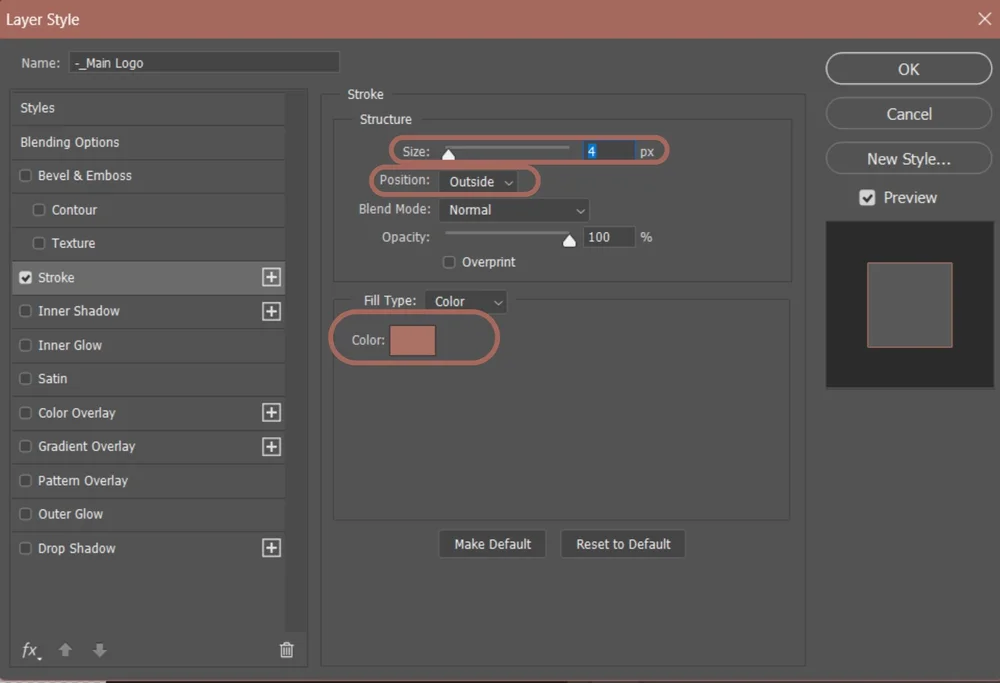Disable the Preview checkbox
This screenshot has height=683, width=1000.
click(x=867, y=197)
